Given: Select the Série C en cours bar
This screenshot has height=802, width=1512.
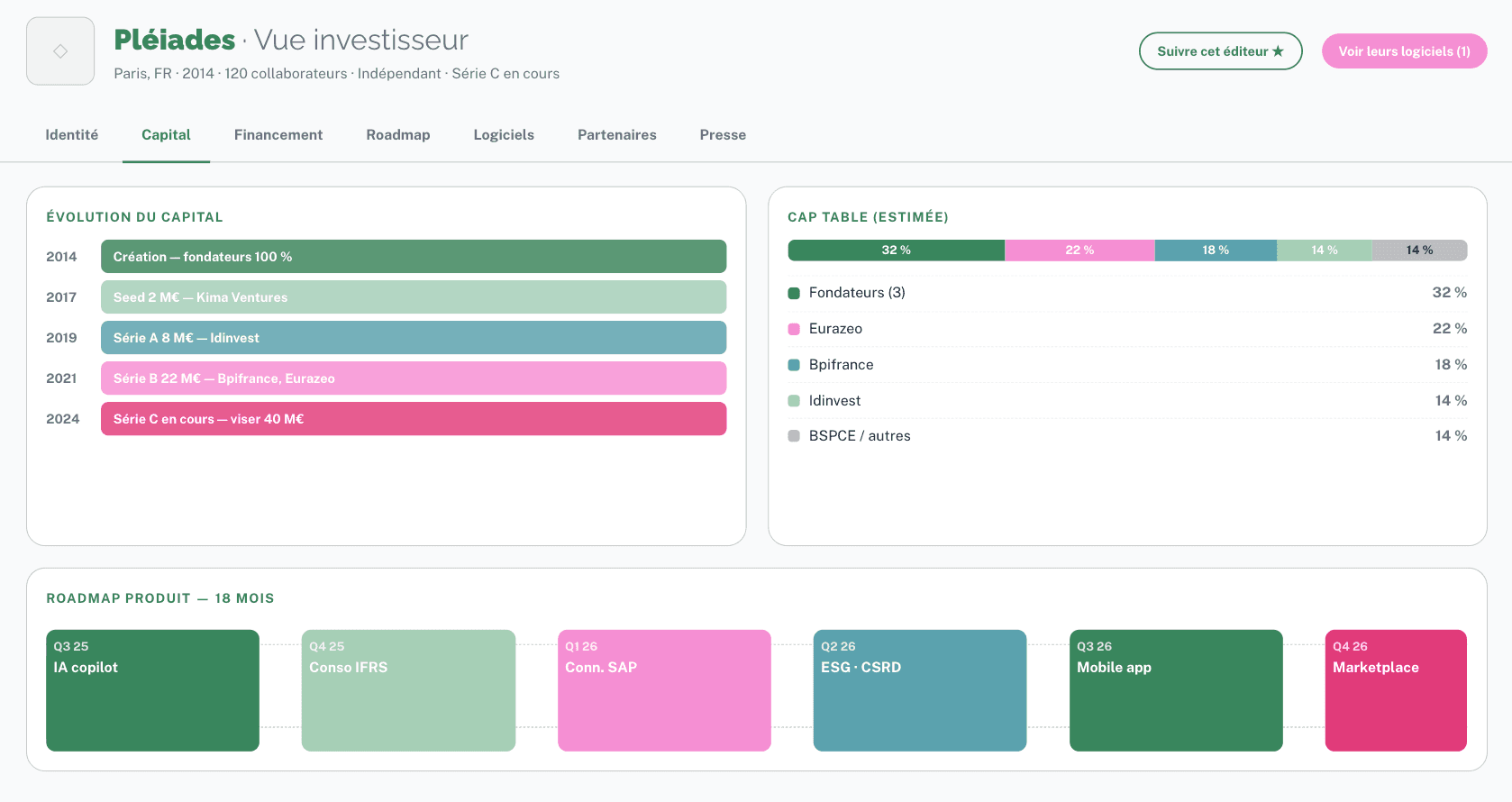Looking at the screenshot, I should coord(414,419).
